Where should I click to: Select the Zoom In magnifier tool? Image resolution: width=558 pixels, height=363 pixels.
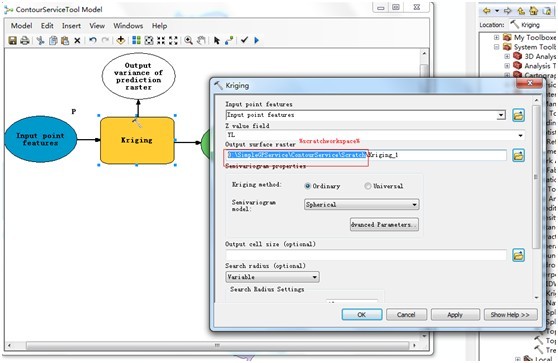pos(189,40)
